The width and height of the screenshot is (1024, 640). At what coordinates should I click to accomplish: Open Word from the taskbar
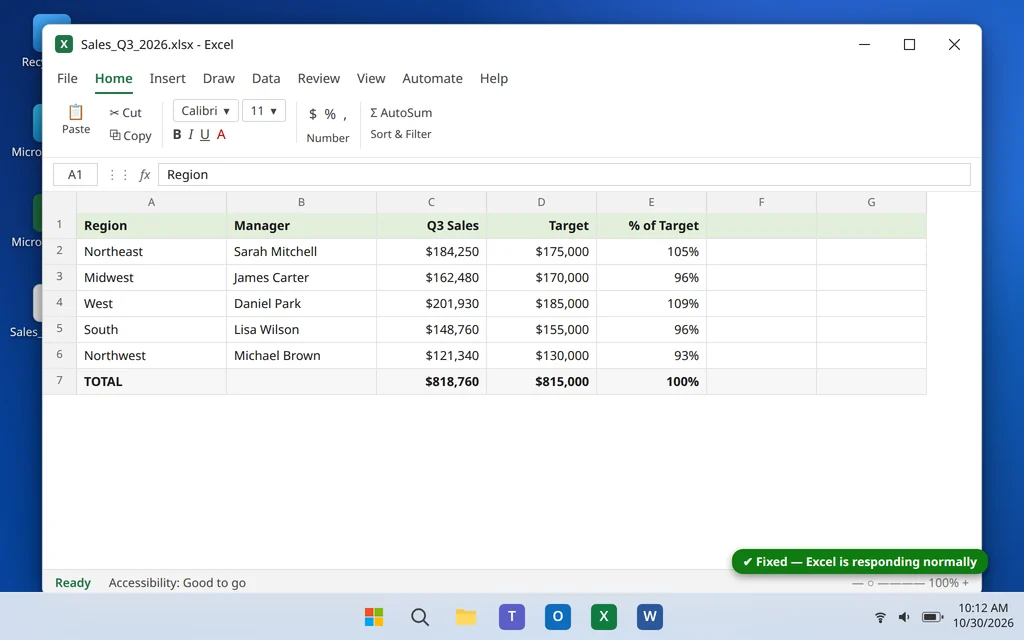(650, 616)
